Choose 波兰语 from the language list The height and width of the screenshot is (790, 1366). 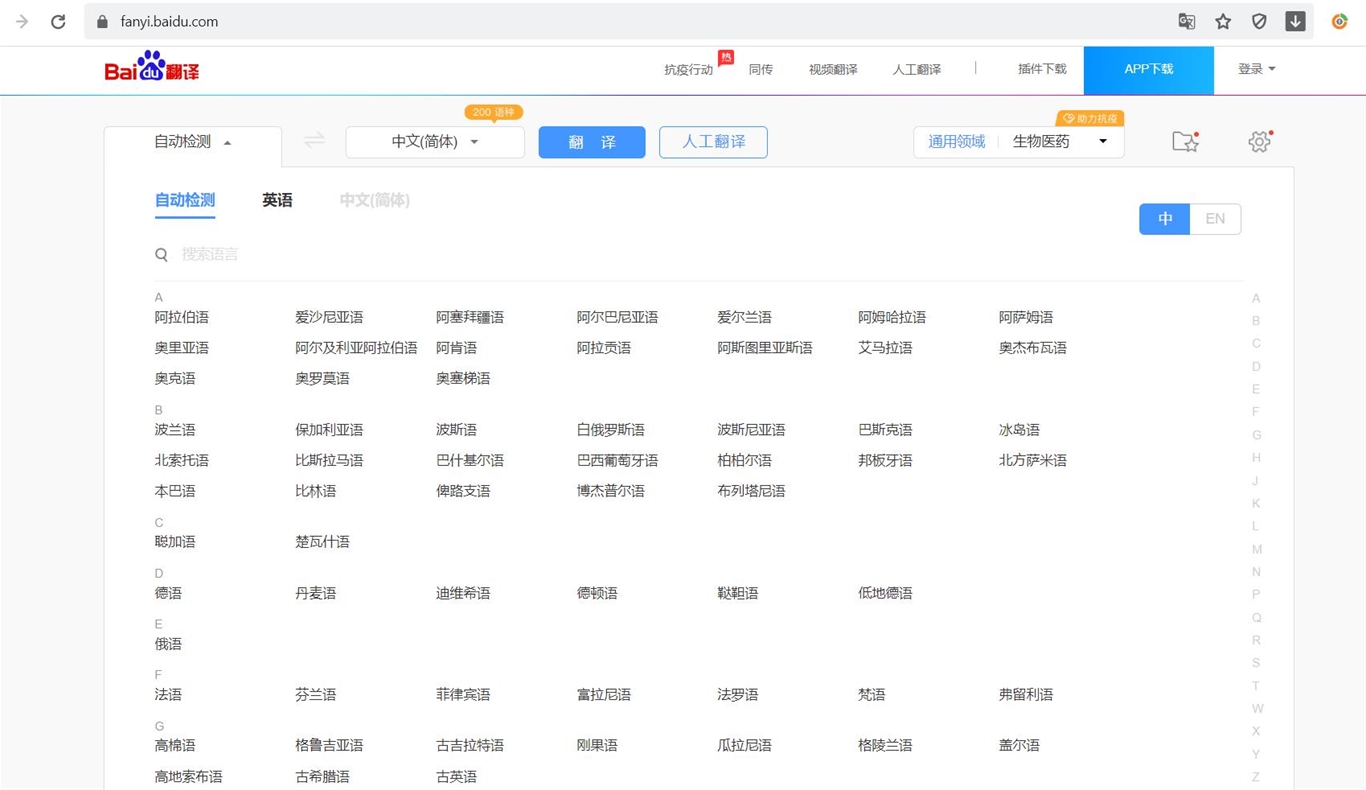coord(175,430)
